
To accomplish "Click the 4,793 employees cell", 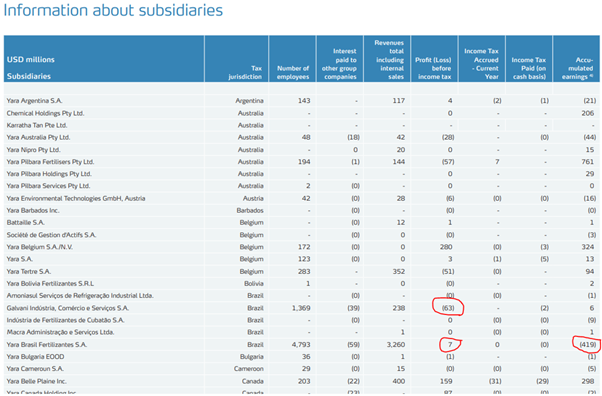I will point(301,345).
